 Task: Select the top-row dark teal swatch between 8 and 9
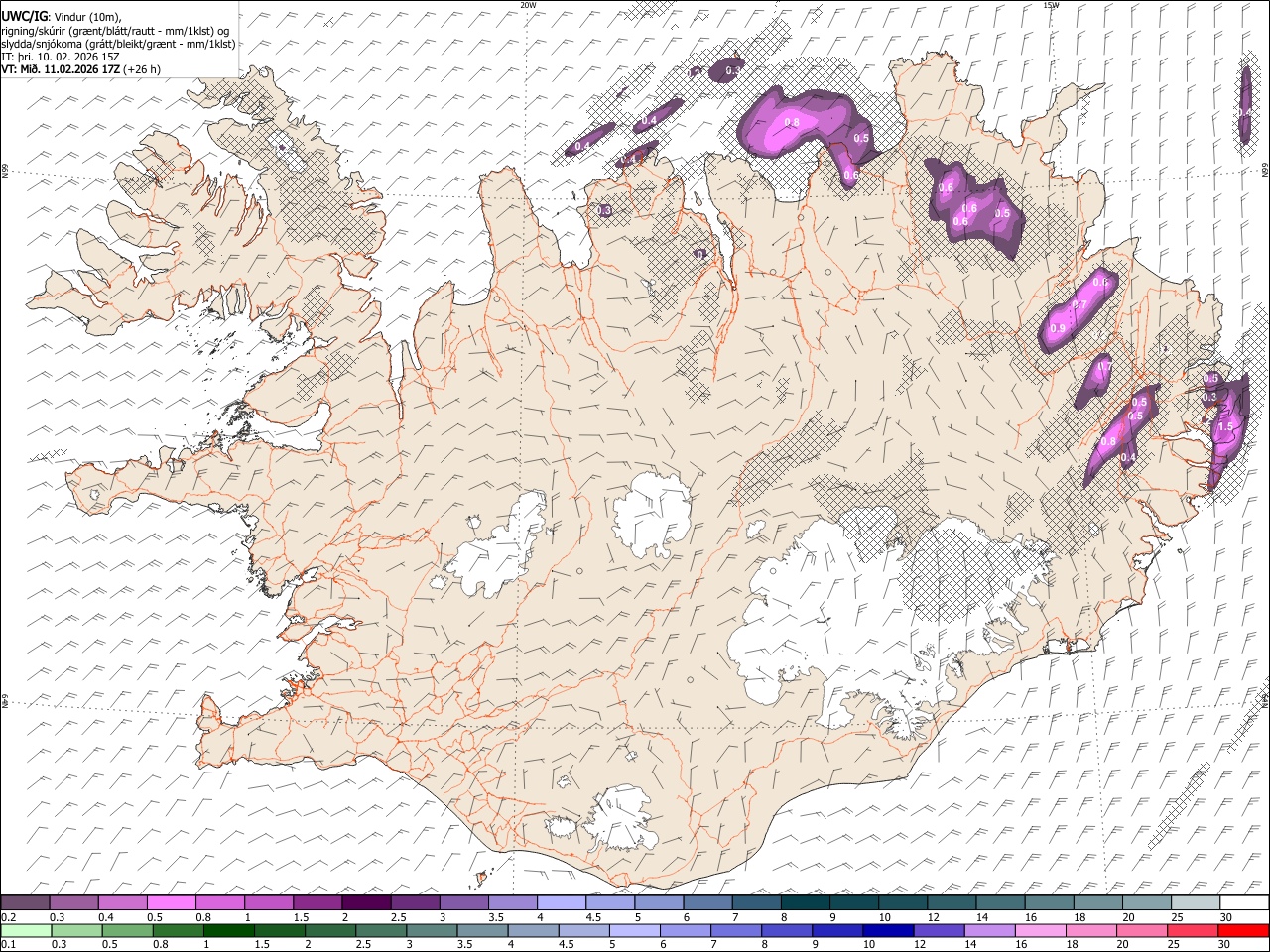point(806,903)
